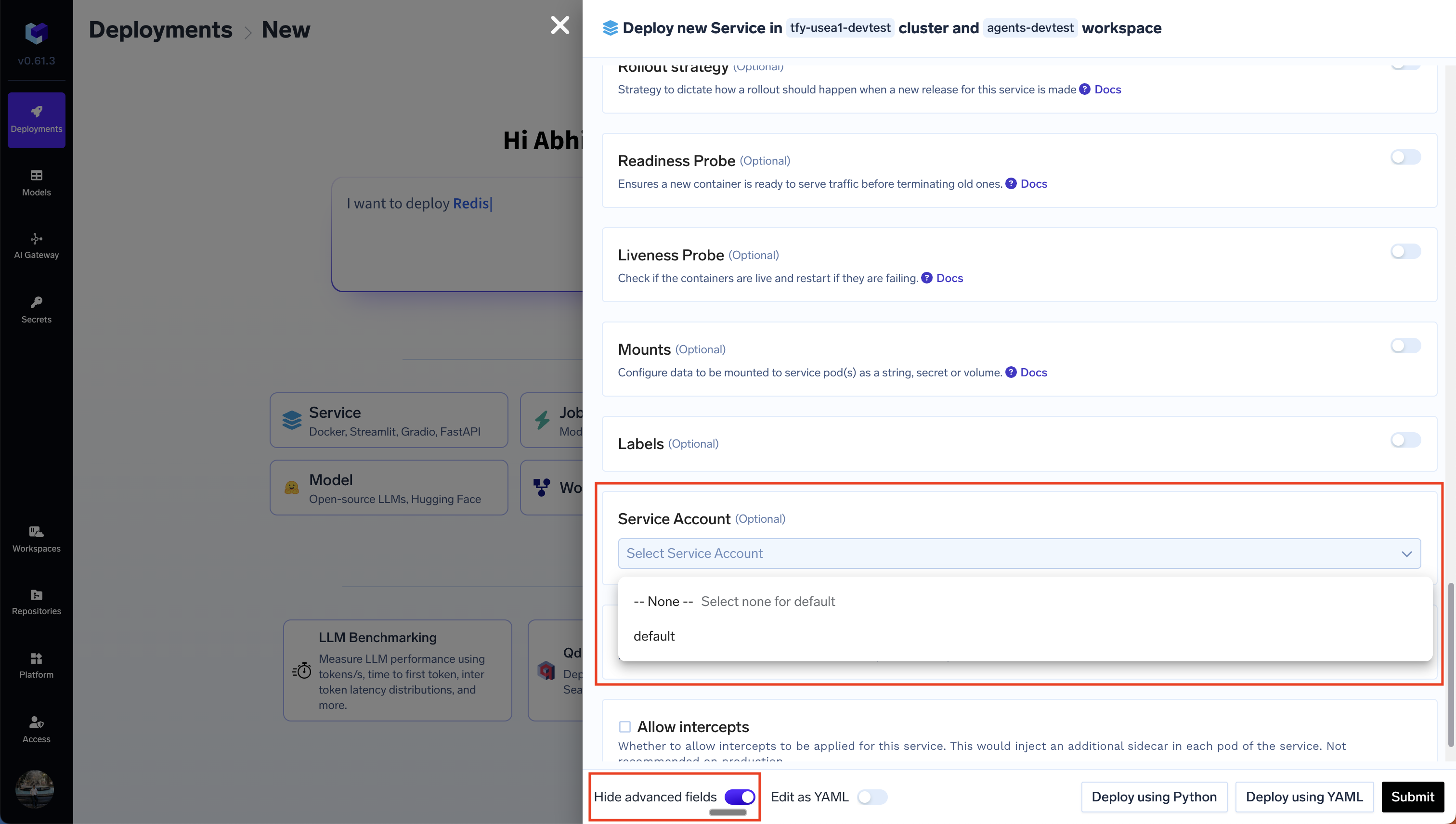This screenshot has height=824, width=1456.
Task: Enable the Labels toggle
Action: tap(1405, 440)
